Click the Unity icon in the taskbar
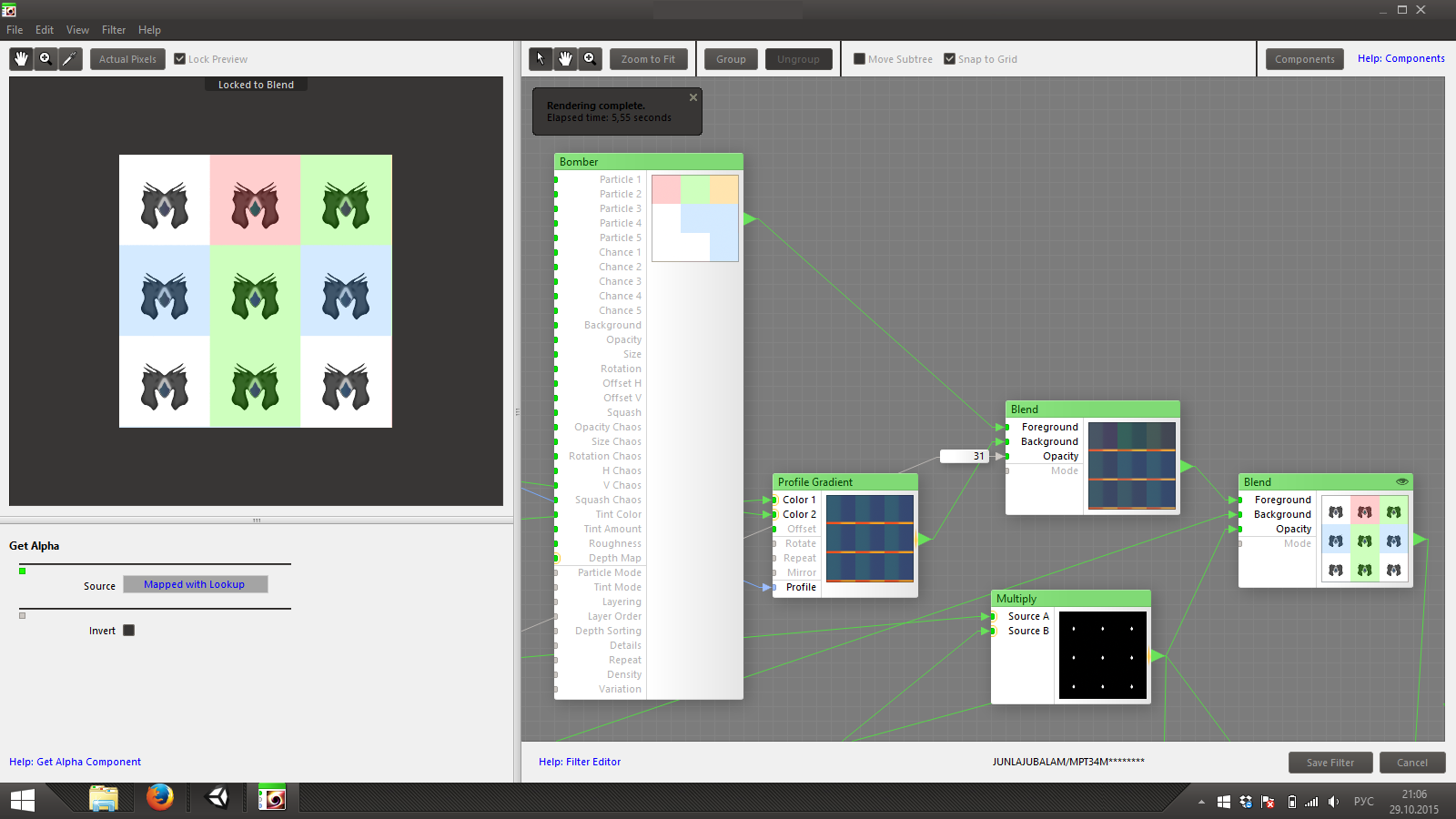The image size is (1456, 819). coord(218,798)
